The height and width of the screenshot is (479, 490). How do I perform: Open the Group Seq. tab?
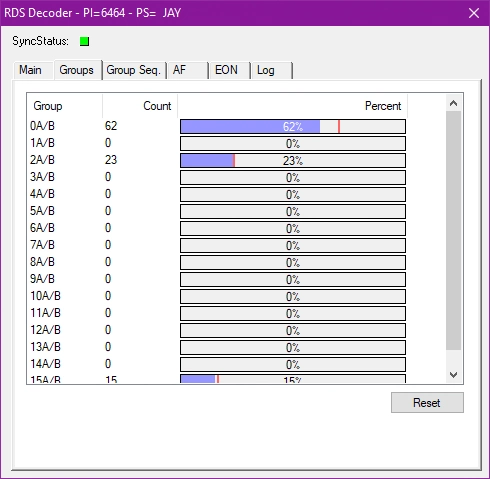(134, 70)
